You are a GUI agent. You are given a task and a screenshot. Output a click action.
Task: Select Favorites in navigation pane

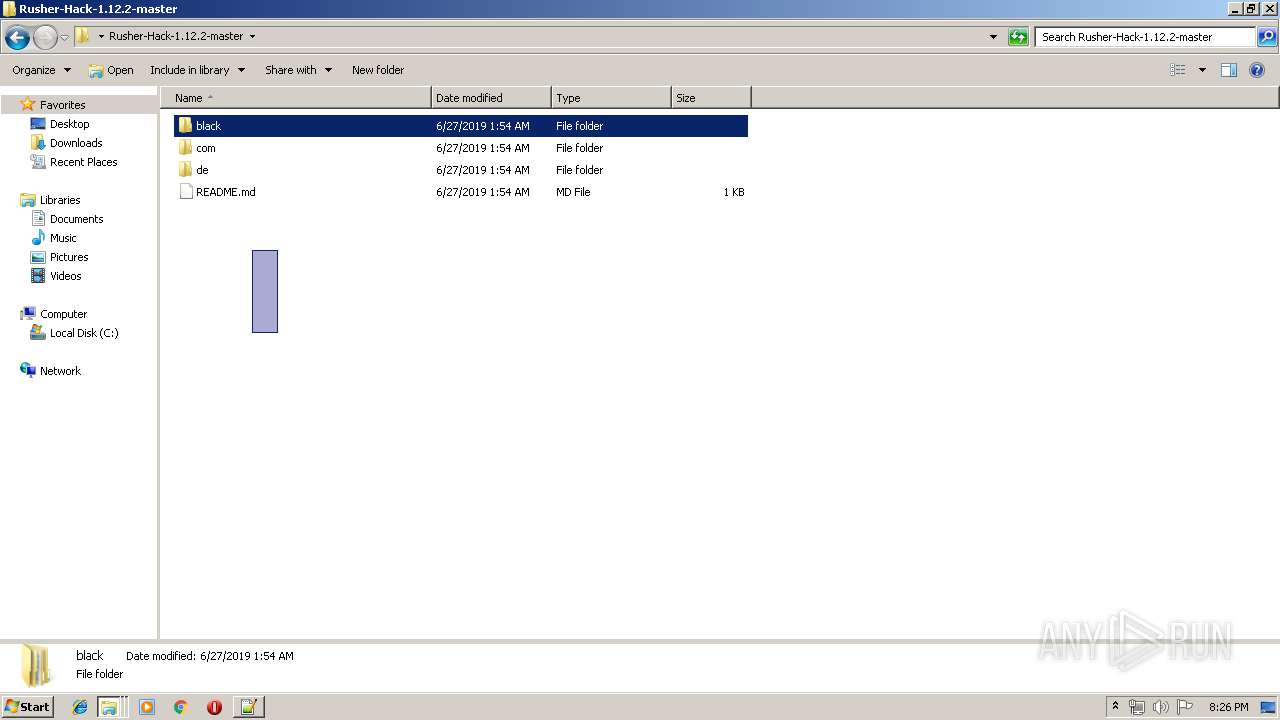(x=62, y=105)
